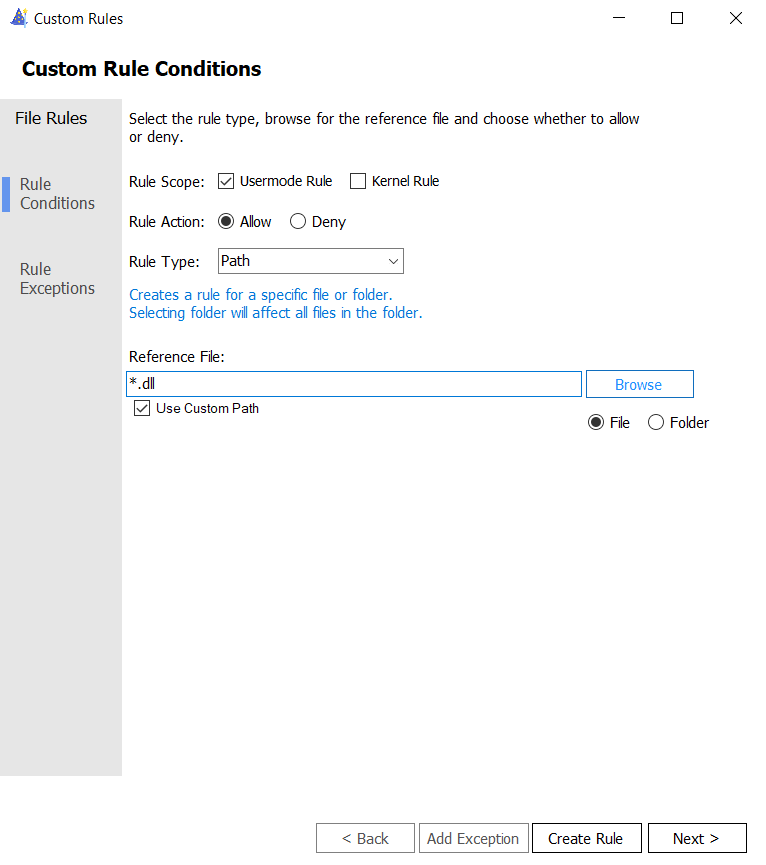766x865 pixels.
Task: Switch to the Rule Exceptions page
Action: 57,279
